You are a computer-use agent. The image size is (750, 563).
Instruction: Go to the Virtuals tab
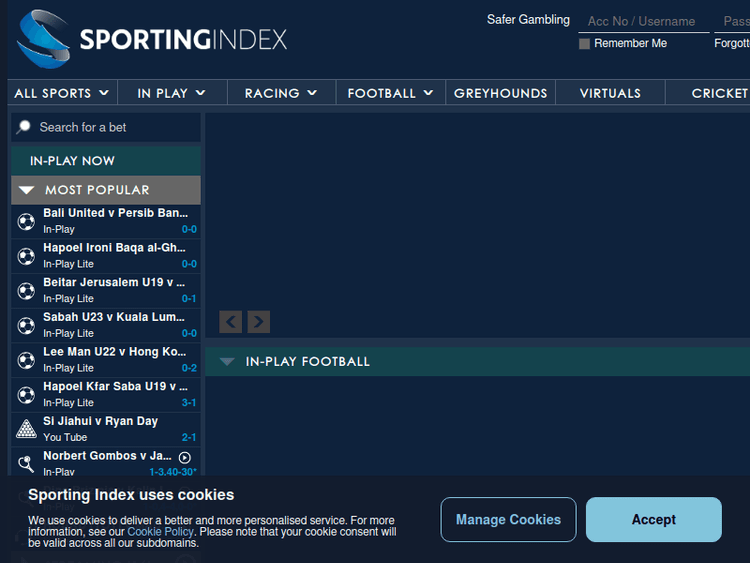[x=610, y=93]
